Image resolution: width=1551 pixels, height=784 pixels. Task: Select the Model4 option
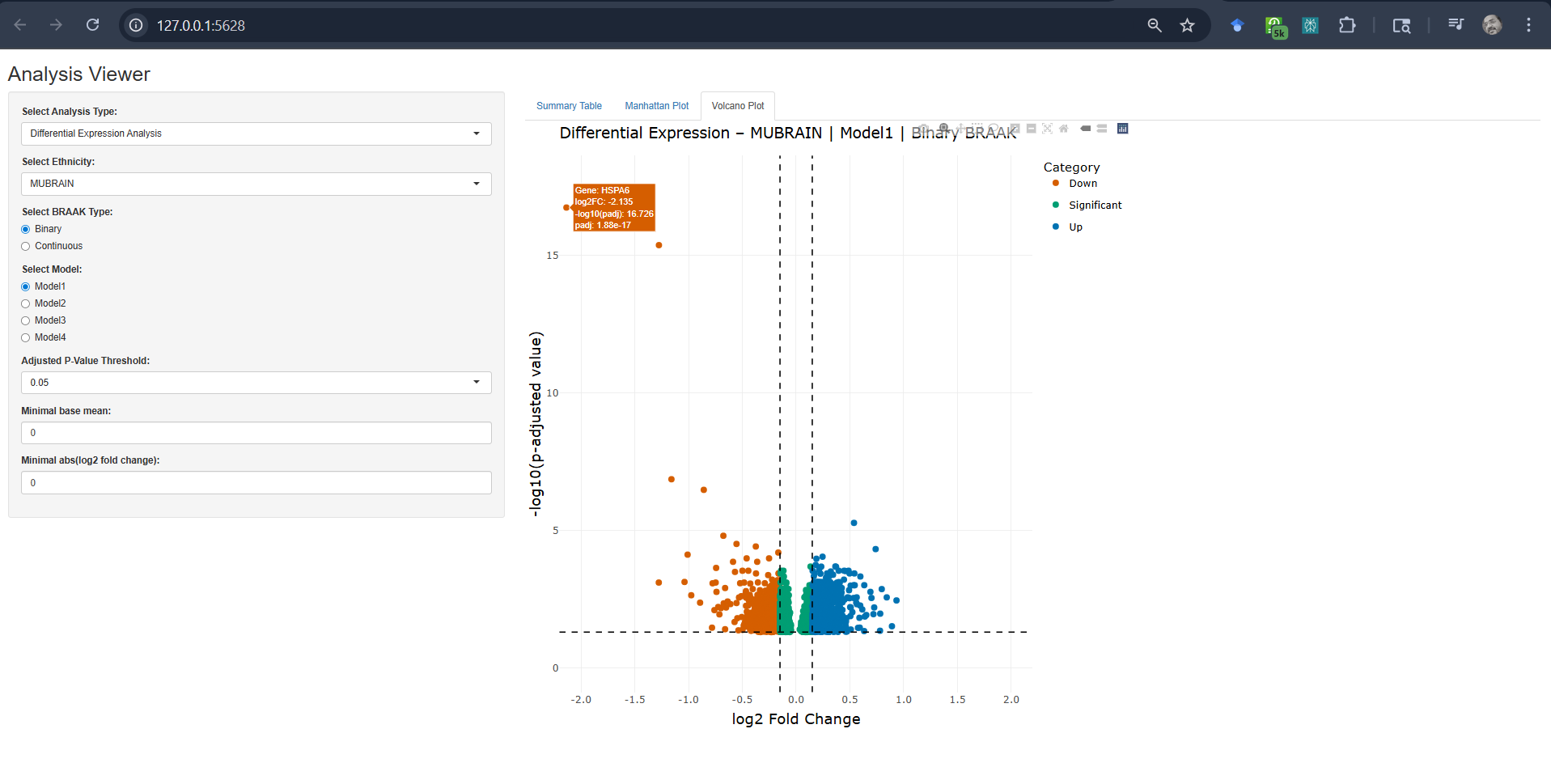(x=26, y=337)
